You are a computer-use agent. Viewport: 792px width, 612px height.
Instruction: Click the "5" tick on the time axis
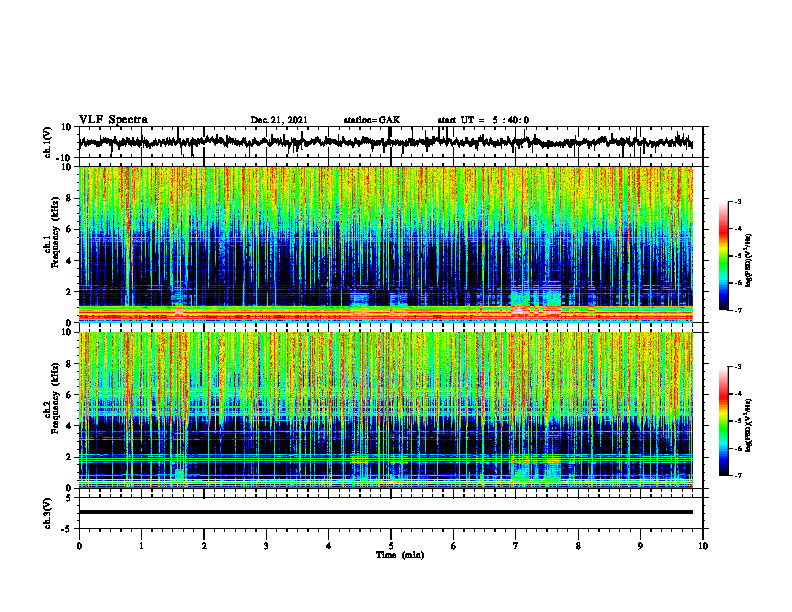(x=391, y=546)
